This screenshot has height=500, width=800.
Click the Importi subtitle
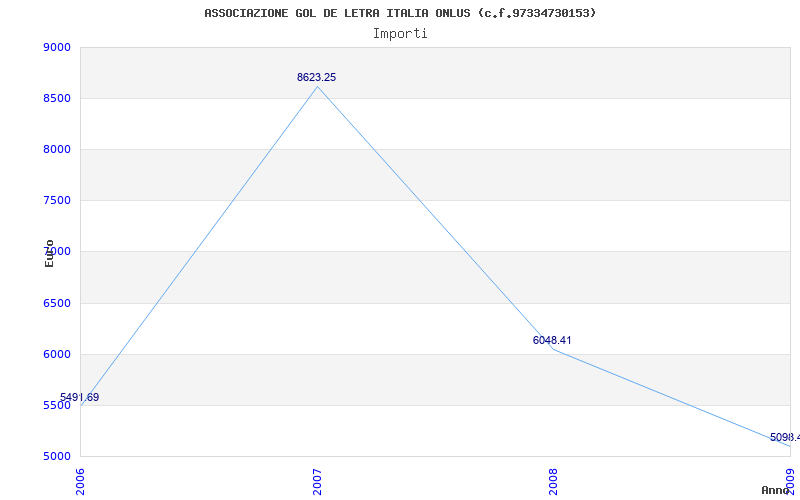(400, 34)
